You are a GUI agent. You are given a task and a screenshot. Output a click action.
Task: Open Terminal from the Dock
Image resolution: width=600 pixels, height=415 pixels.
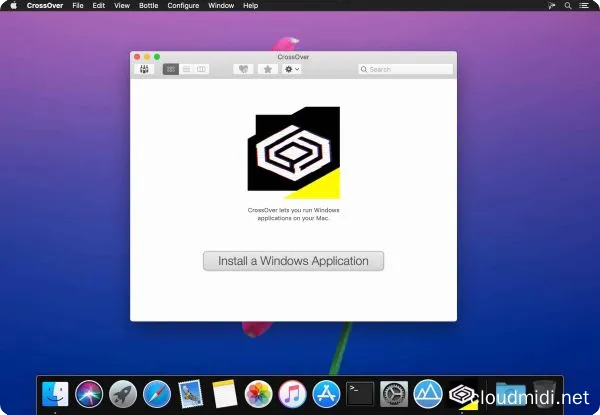click(x=360, y=394)
